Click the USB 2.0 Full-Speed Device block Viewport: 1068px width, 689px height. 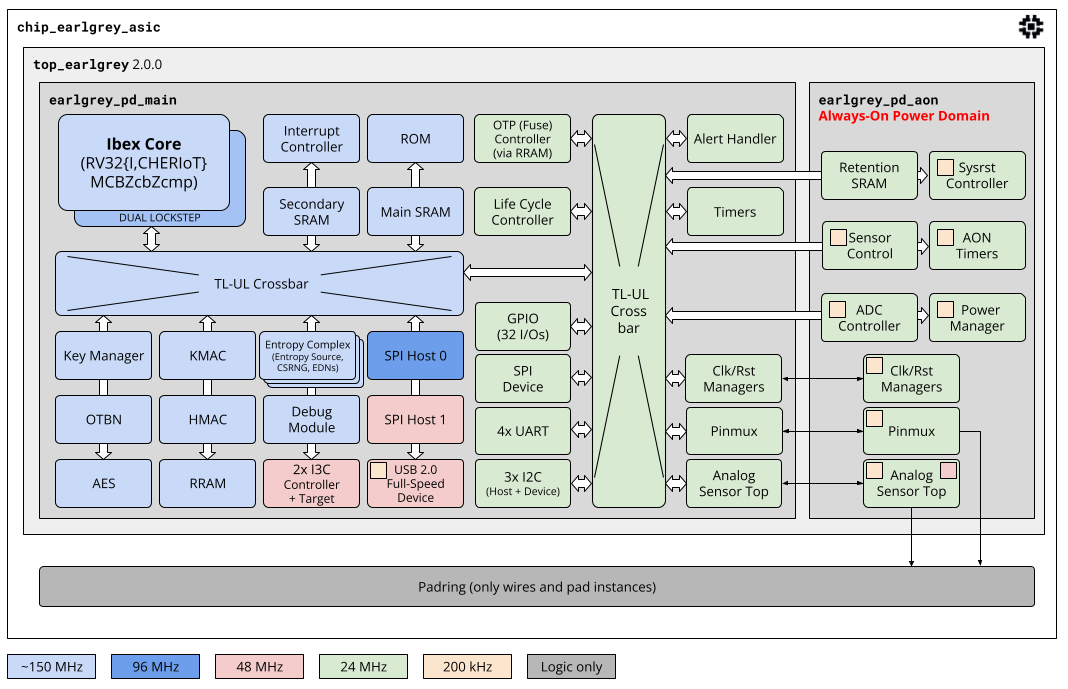click(x=415, y=483)
